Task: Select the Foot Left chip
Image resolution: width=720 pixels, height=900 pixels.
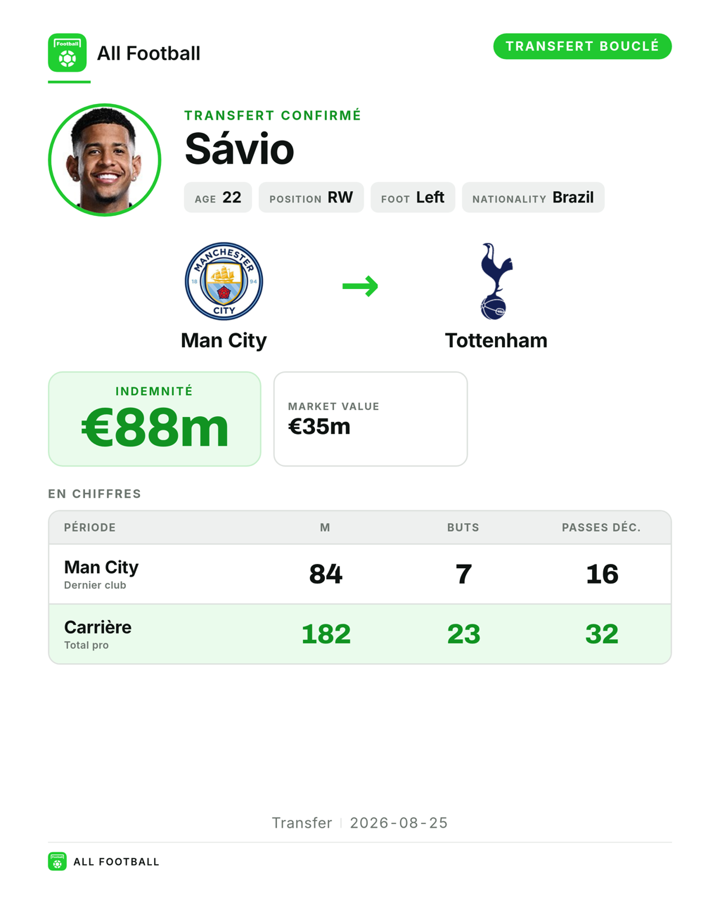Action: pyautogui.click(x=413, y=197)
